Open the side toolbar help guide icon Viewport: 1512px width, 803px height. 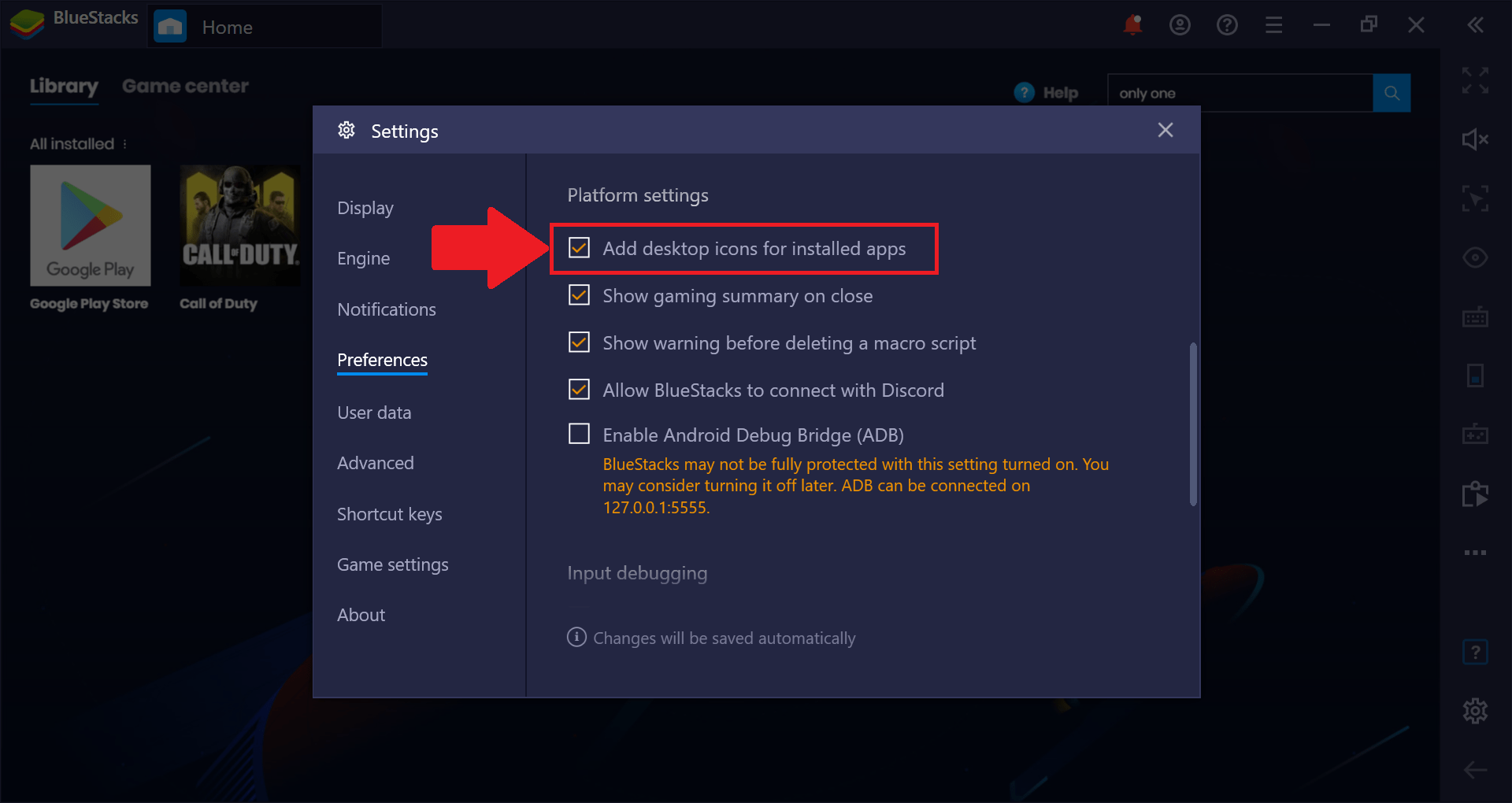coord(1475,652)
